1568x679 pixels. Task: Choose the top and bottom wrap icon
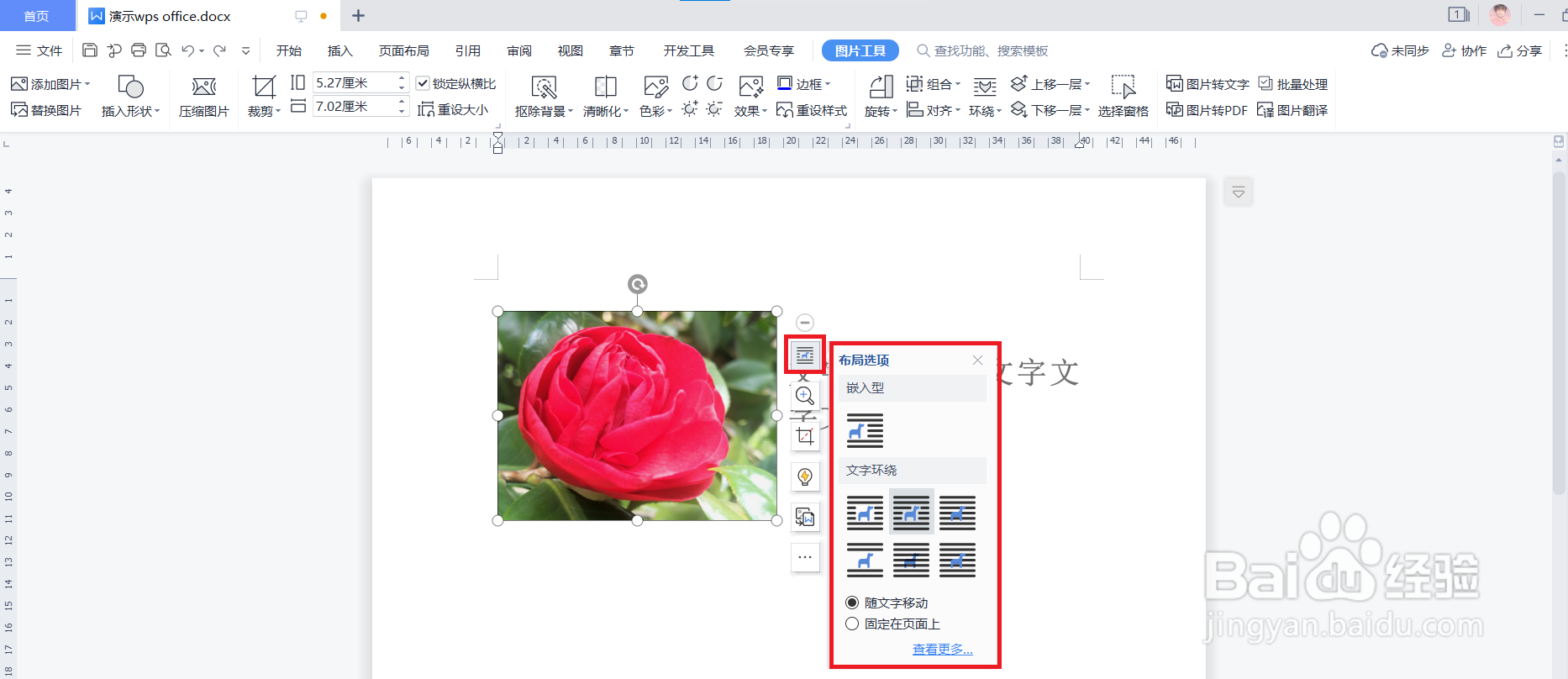coord(865,560)
